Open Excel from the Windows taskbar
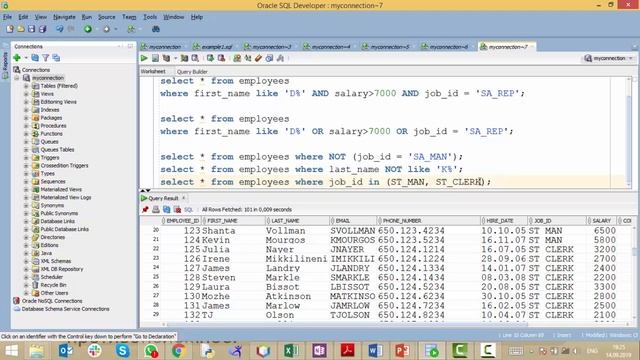Screen dimensions: 640x360 click(291, 351)
